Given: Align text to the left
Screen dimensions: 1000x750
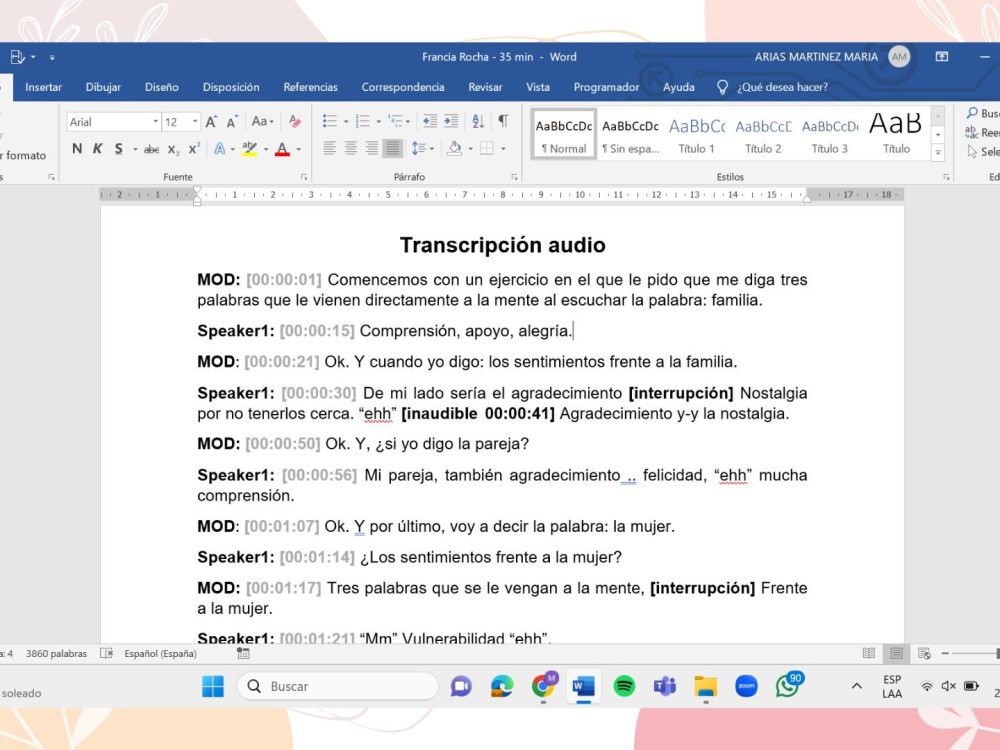Looking at the screenshot, I should coord(330,149).
